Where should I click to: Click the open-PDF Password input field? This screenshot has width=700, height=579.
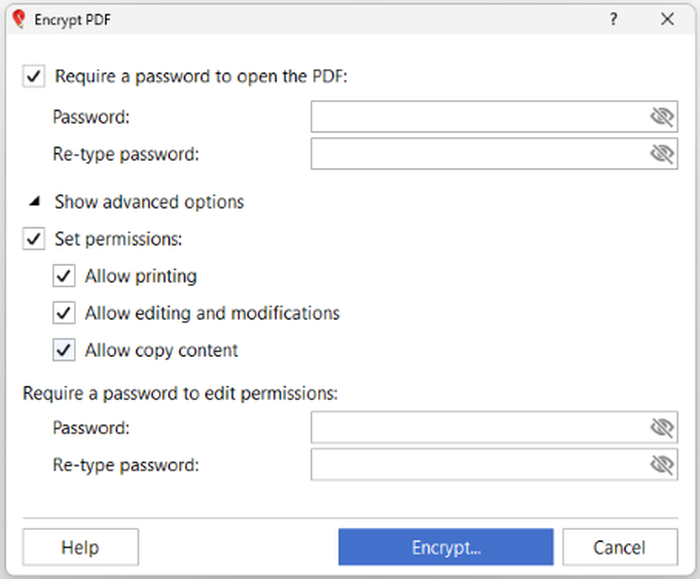pos(494,117)
